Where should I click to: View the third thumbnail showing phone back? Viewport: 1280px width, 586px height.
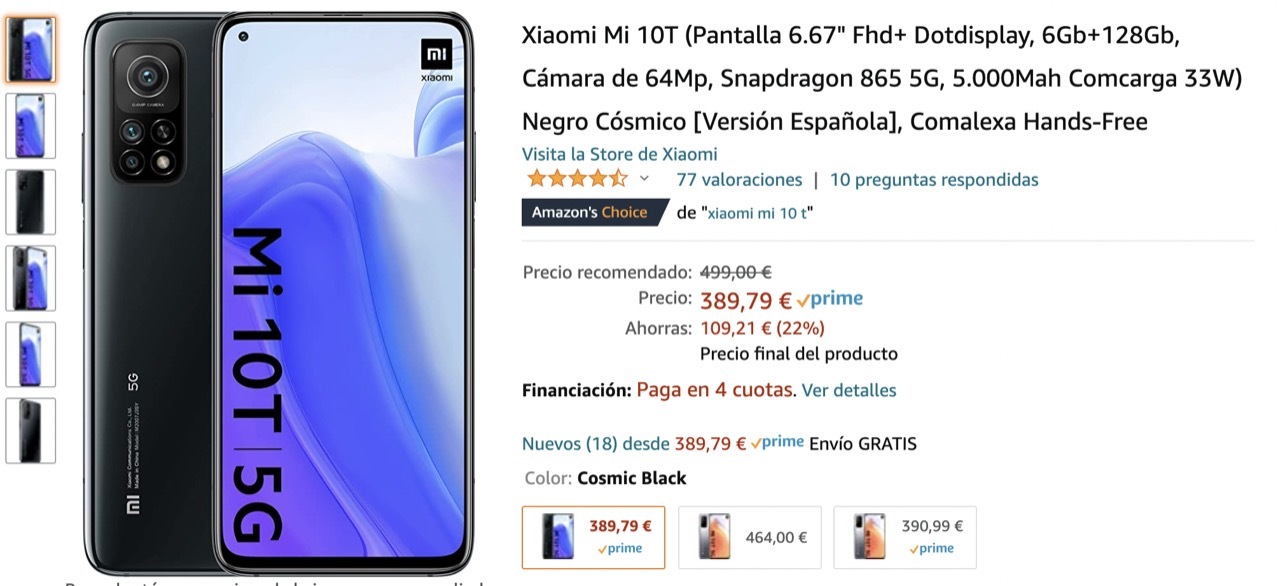pos(31,202)
